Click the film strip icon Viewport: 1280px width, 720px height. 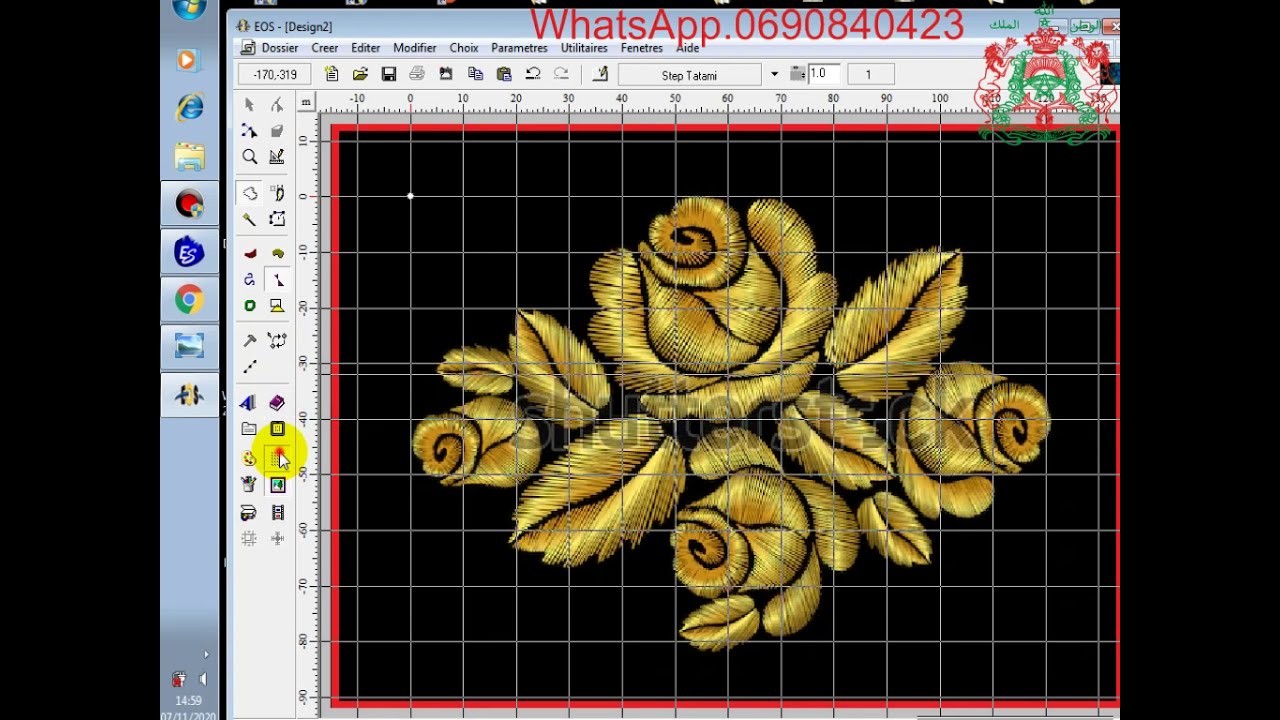(x=277, y=512)
